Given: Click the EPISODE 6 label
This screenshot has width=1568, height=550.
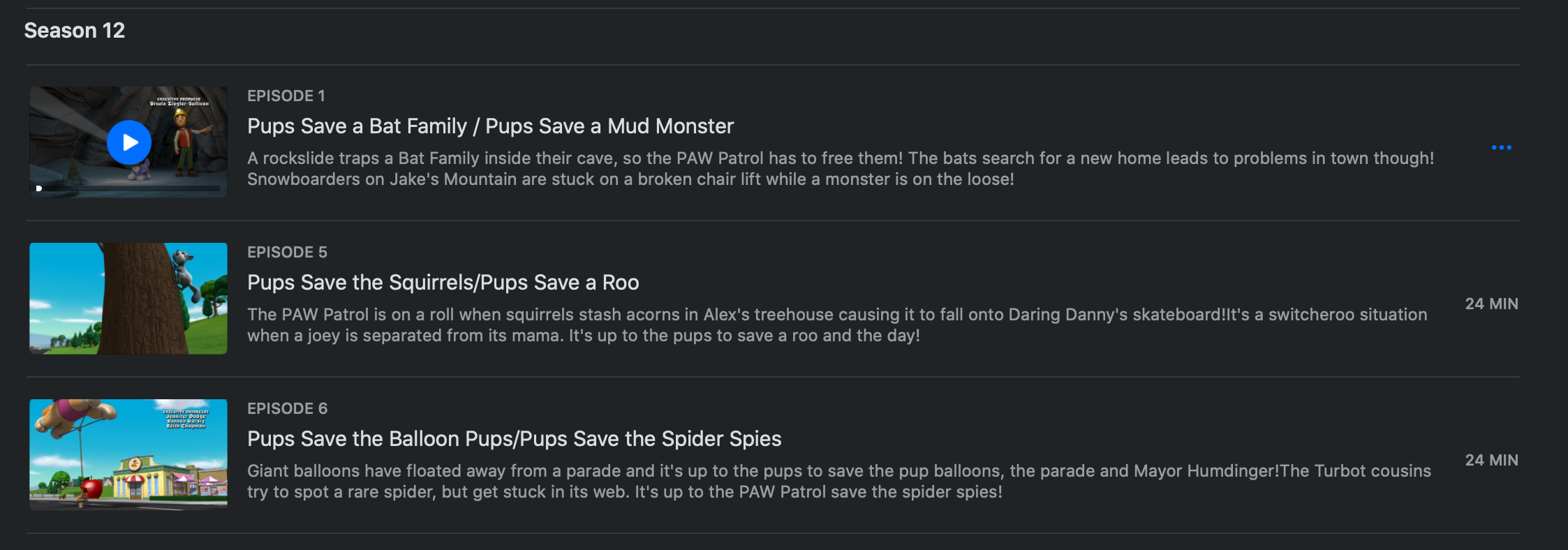Looking at the screenshot, I should (x=287, y=409).
